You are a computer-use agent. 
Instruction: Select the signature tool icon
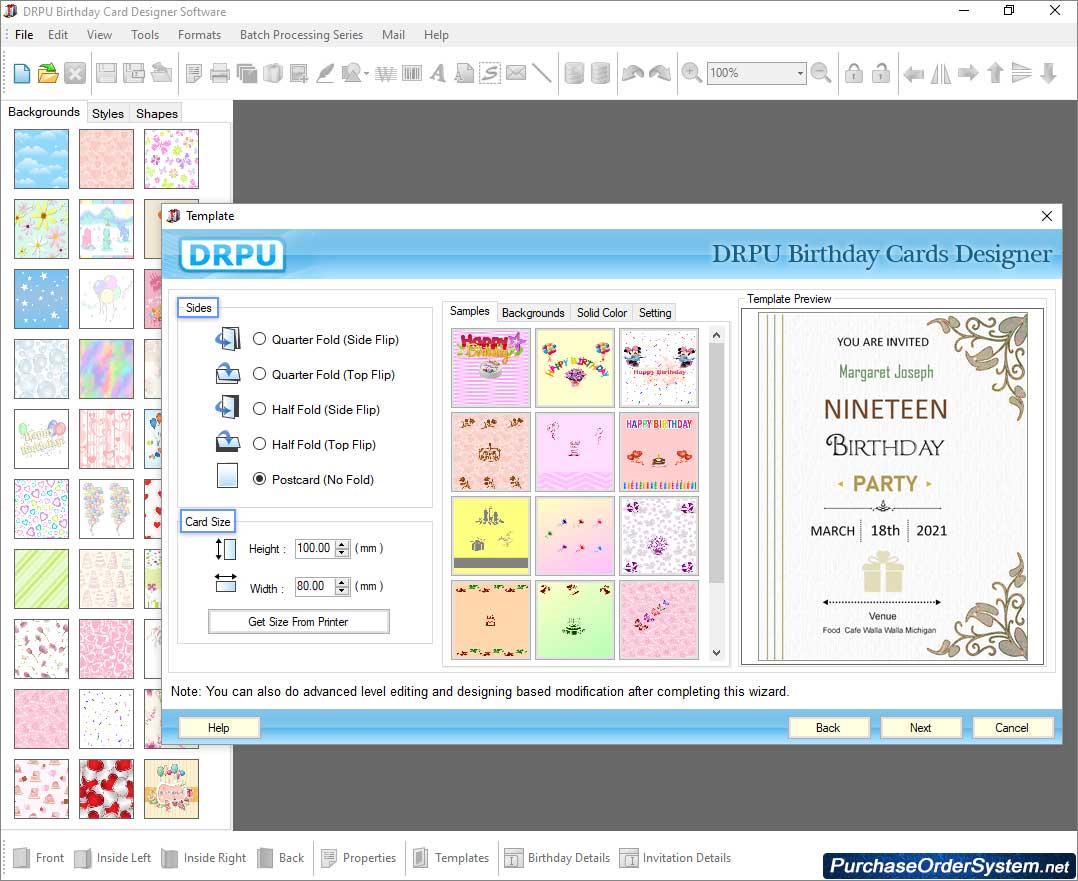(x=490, y=73)
